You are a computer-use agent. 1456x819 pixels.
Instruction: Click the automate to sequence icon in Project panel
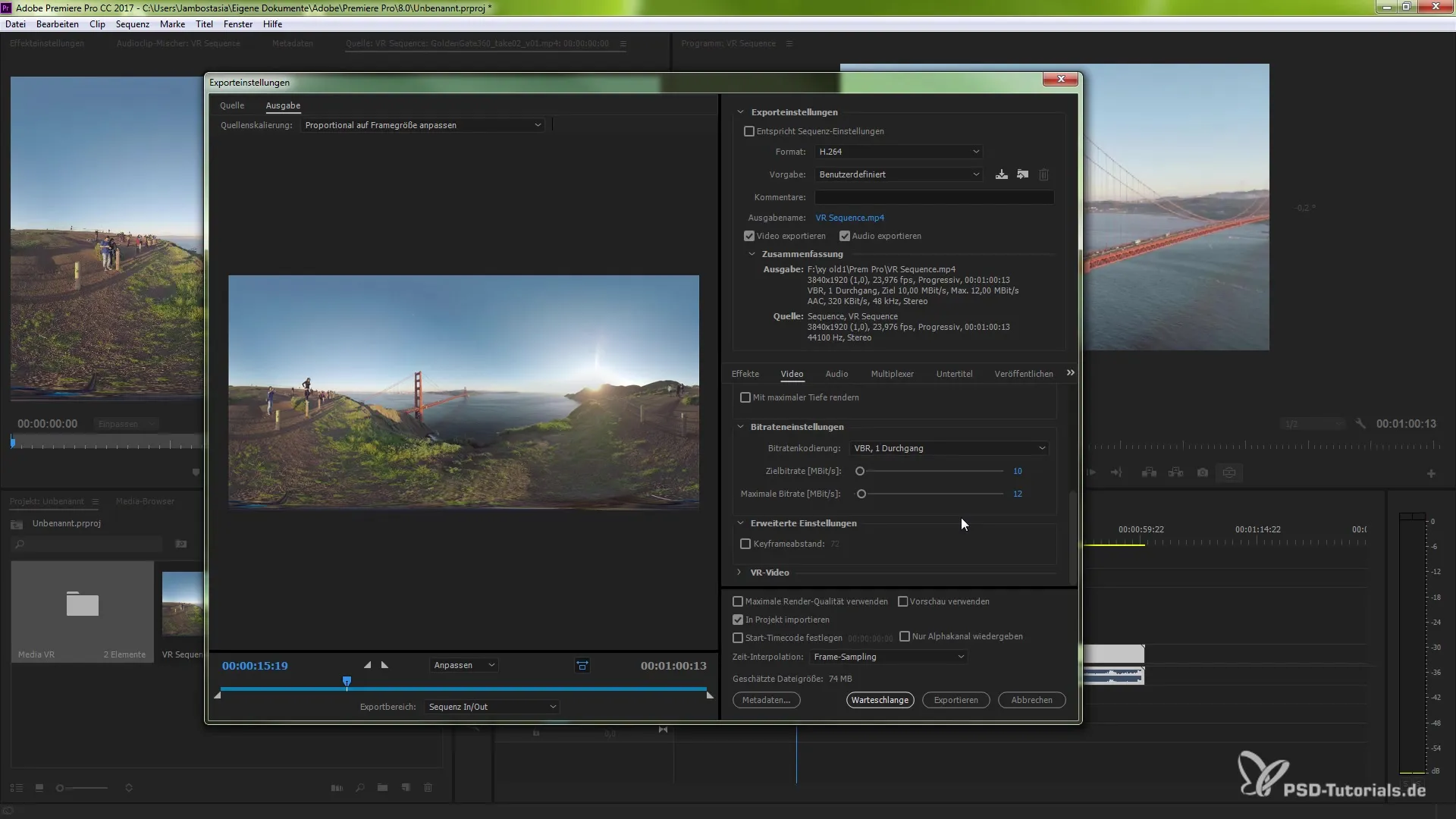337,788
